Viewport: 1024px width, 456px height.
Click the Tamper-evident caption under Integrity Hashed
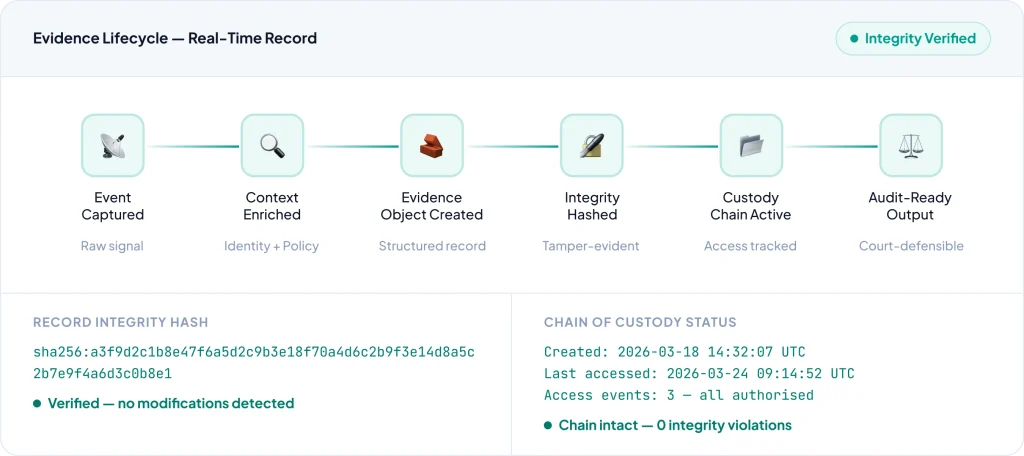[591, 246]
